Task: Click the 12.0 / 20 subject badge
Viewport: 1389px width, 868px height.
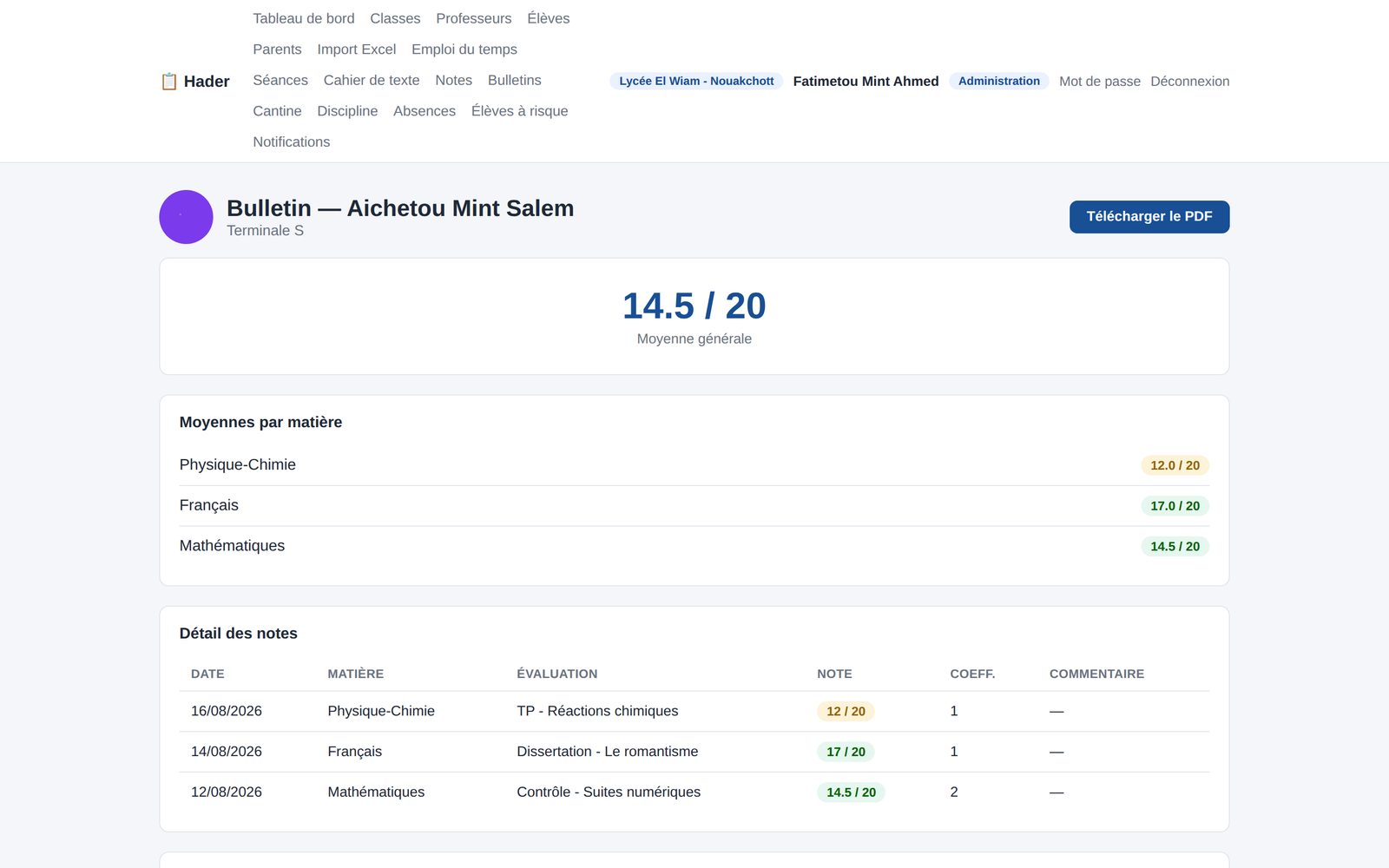Action: coord(1175,465)
